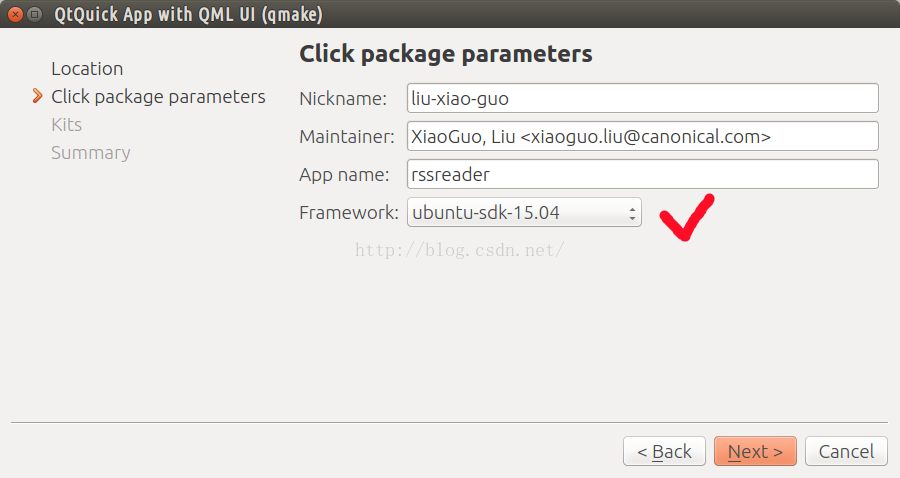Select the Click package parameters step
900x478 pixels.
[x=158, y=97]
